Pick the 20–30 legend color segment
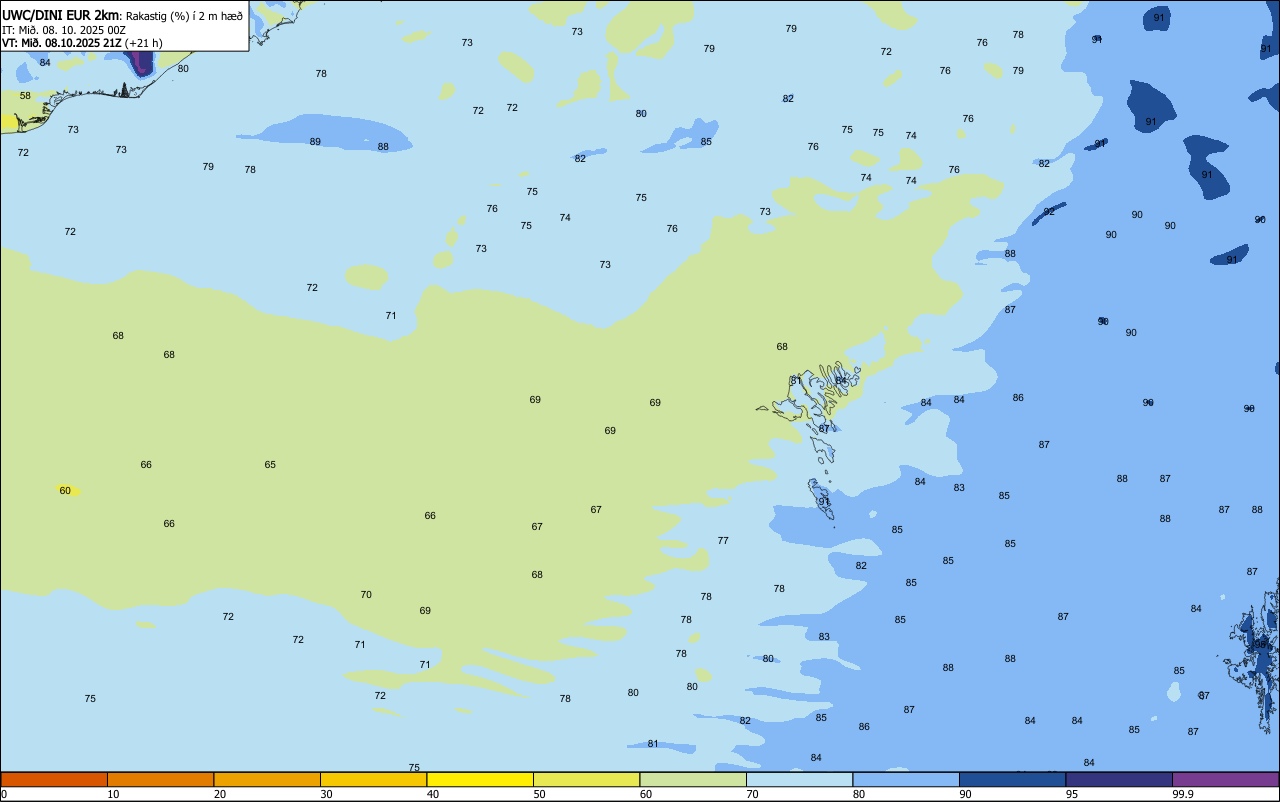This screenshot has width=1280, height=802. pyautogui.click(x=267, y=779)
